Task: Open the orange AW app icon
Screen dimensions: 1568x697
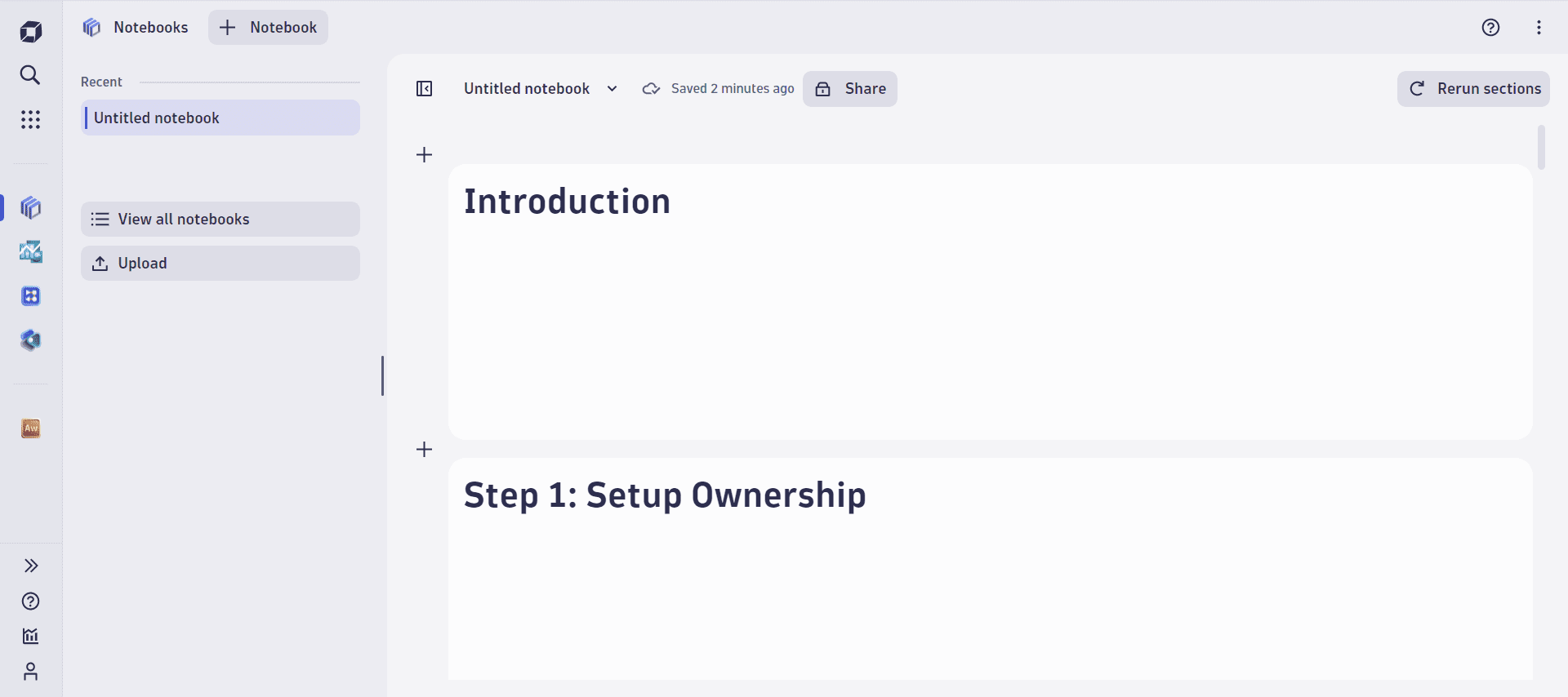Action: tap(30, 428)
